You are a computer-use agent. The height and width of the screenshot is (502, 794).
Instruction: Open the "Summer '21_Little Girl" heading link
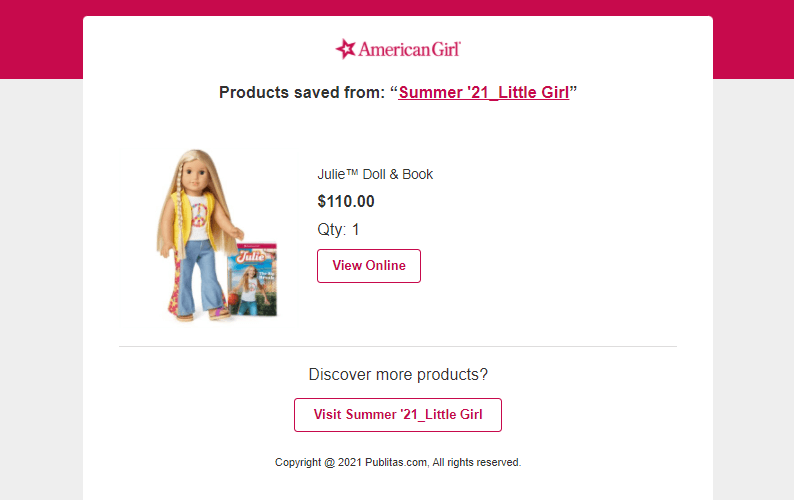click(x=484, y=93)
